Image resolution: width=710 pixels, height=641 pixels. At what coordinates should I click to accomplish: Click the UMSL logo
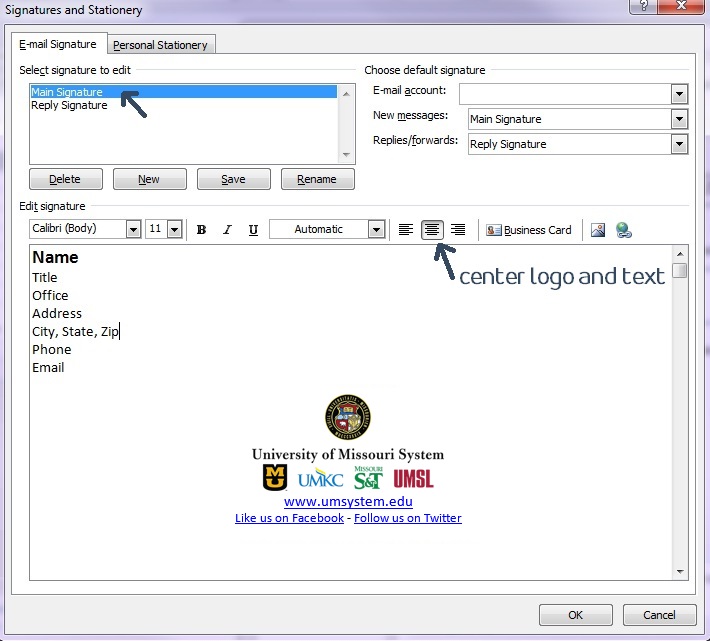413,478
